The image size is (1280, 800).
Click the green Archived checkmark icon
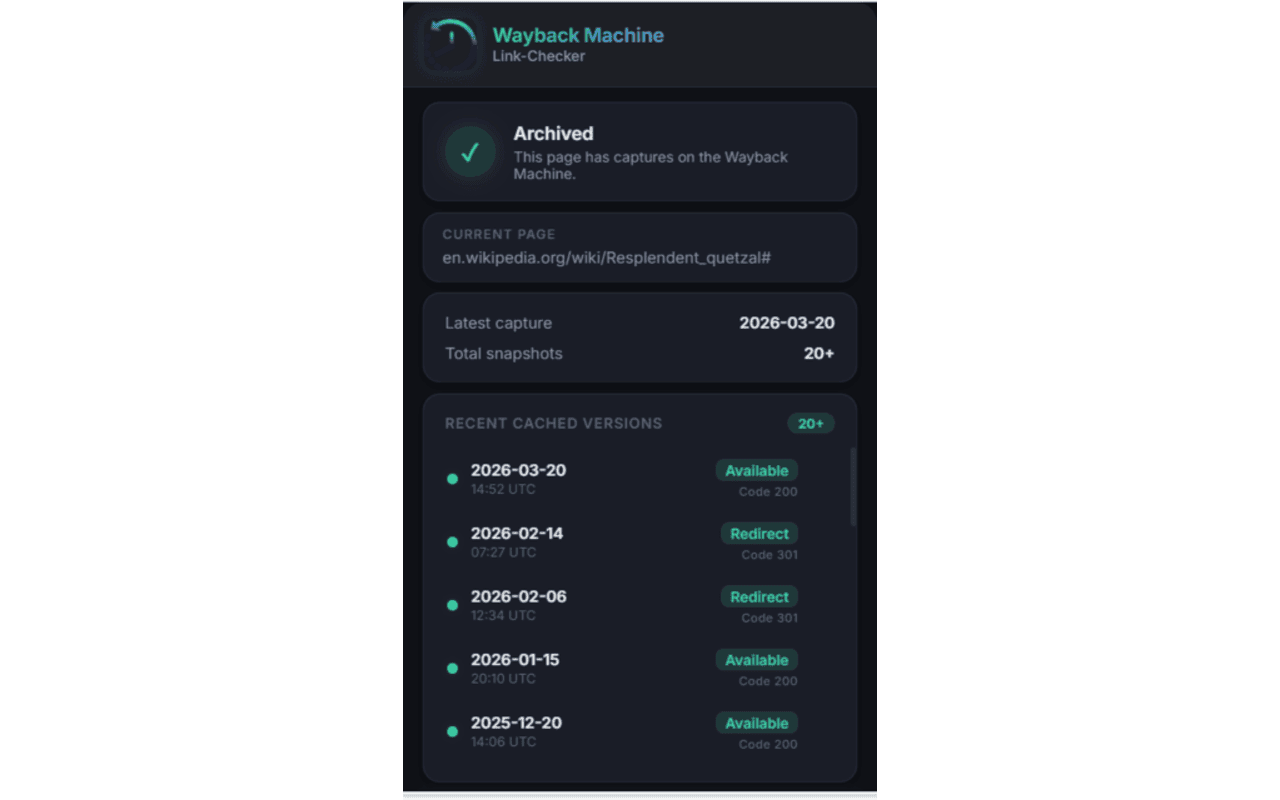(x=469, y=152)
